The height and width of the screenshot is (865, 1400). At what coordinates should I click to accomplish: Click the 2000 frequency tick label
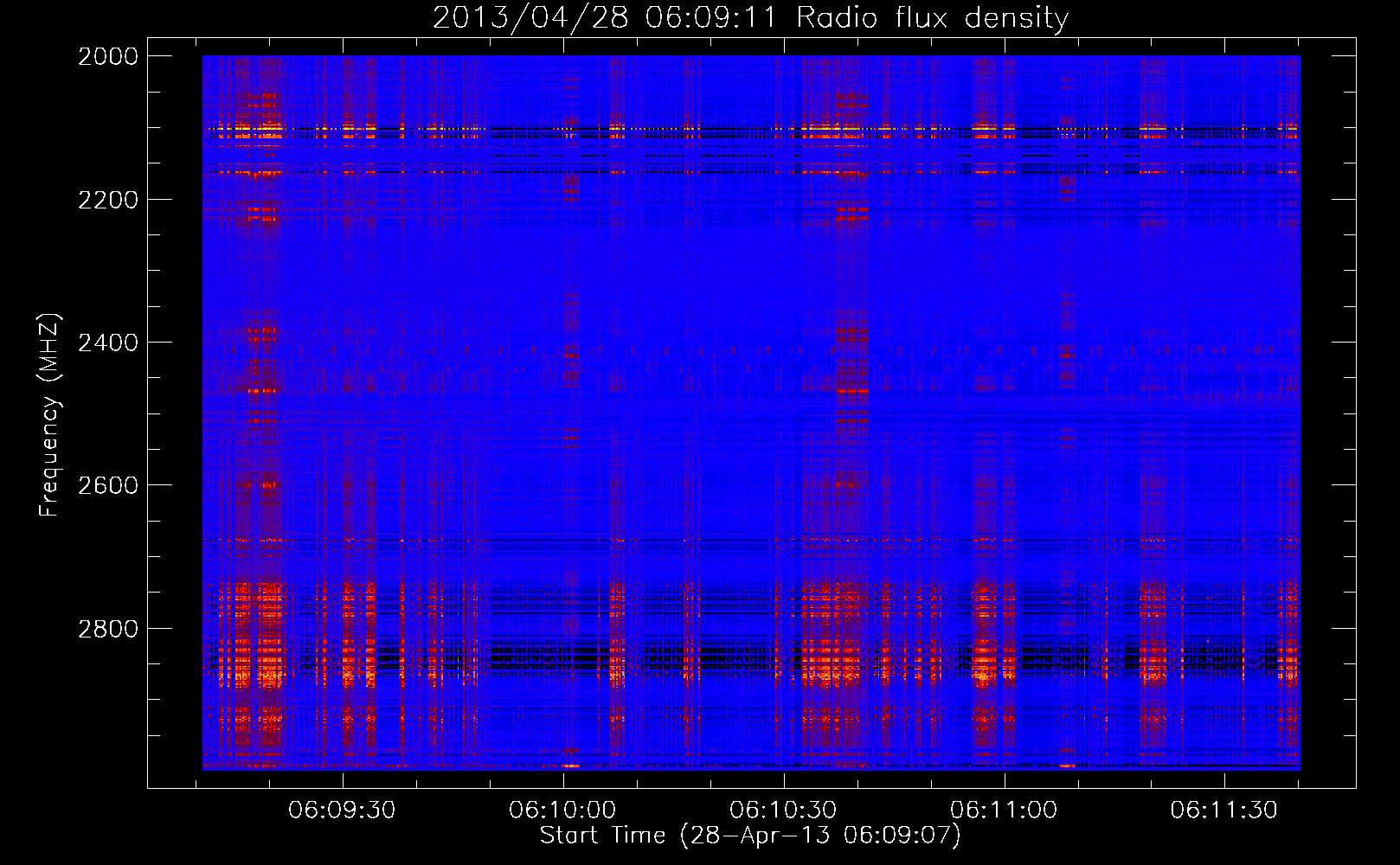click(x=108, y=56)
